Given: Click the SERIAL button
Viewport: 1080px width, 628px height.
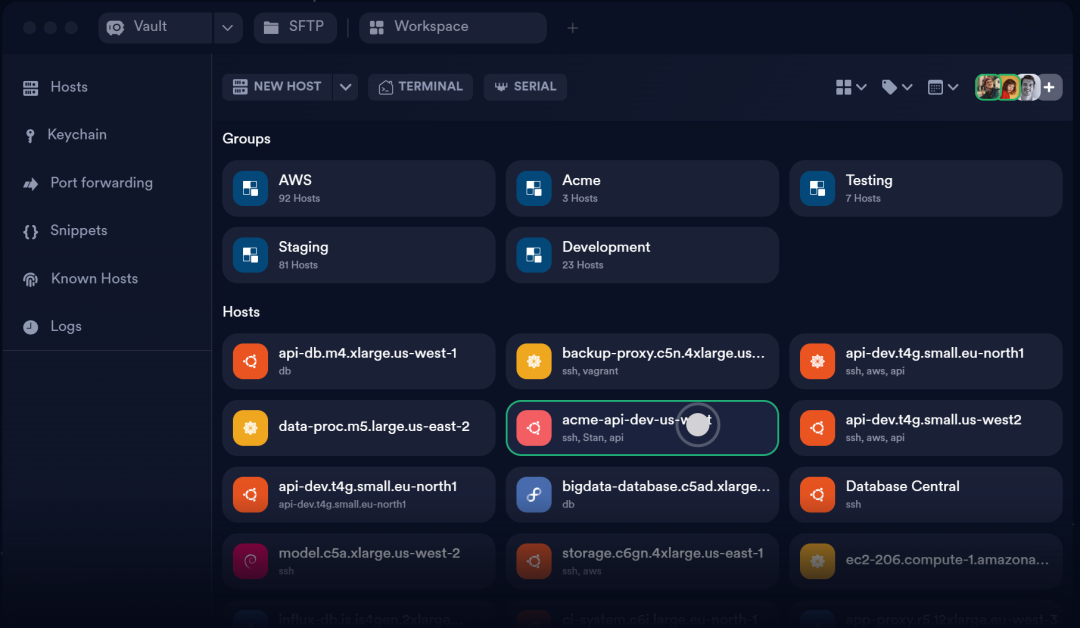Looking at the screenshot, I should tap(525, 87).
